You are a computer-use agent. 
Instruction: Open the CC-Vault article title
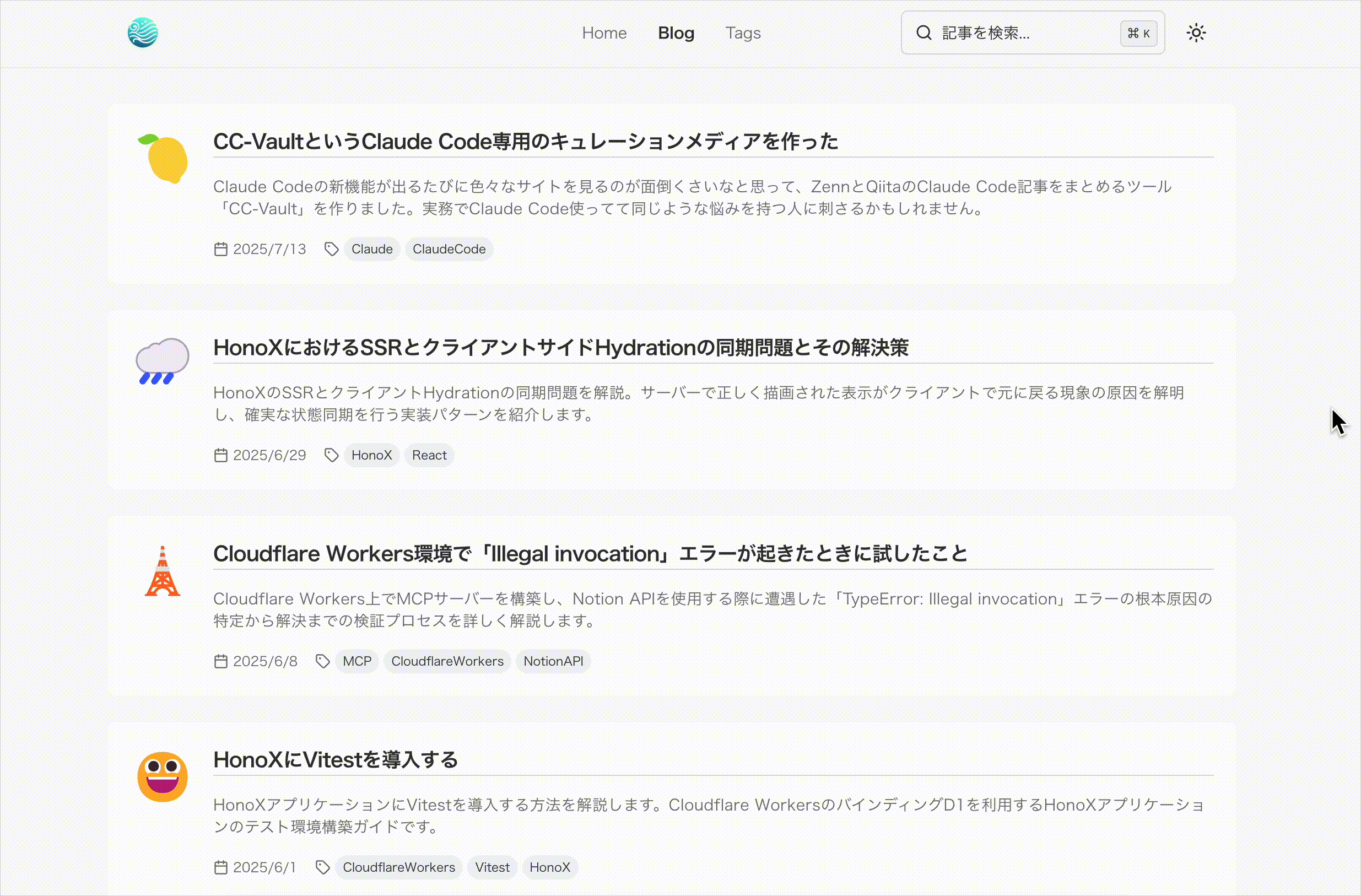click(x=525, y=141)
